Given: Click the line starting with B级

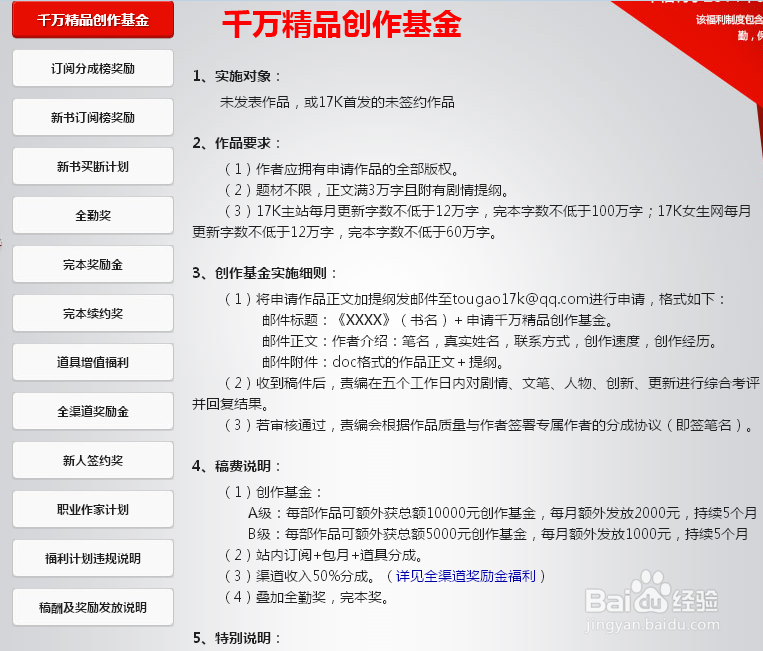Looking at the screenshot, I should point(498,534).
